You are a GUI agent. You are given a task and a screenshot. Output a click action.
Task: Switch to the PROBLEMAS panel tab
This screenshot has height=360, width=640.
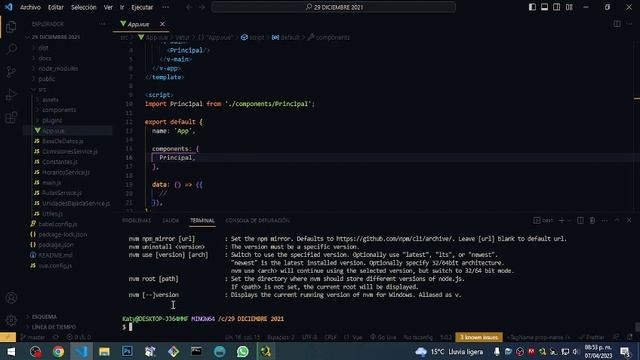pos(136,220)
